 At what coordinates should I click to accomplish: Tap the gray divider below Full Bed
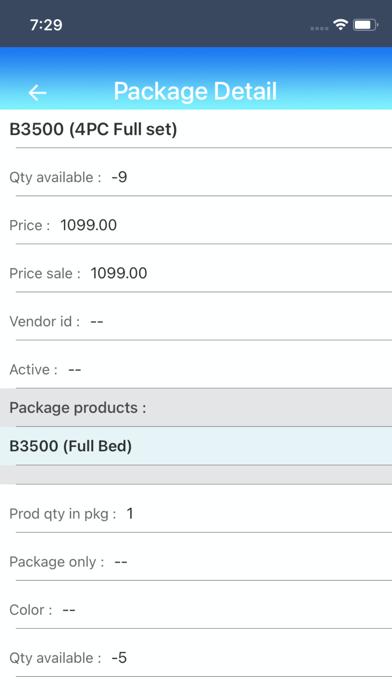pyautogui.click(x=196, y=475)
